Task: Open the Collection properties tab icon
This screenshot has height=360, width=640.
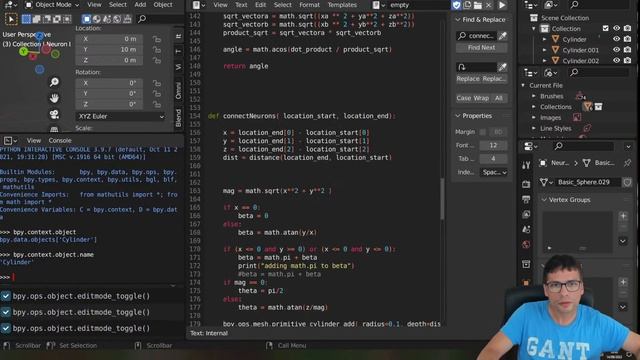Action: pyautogui.click(x=526, y=264)
